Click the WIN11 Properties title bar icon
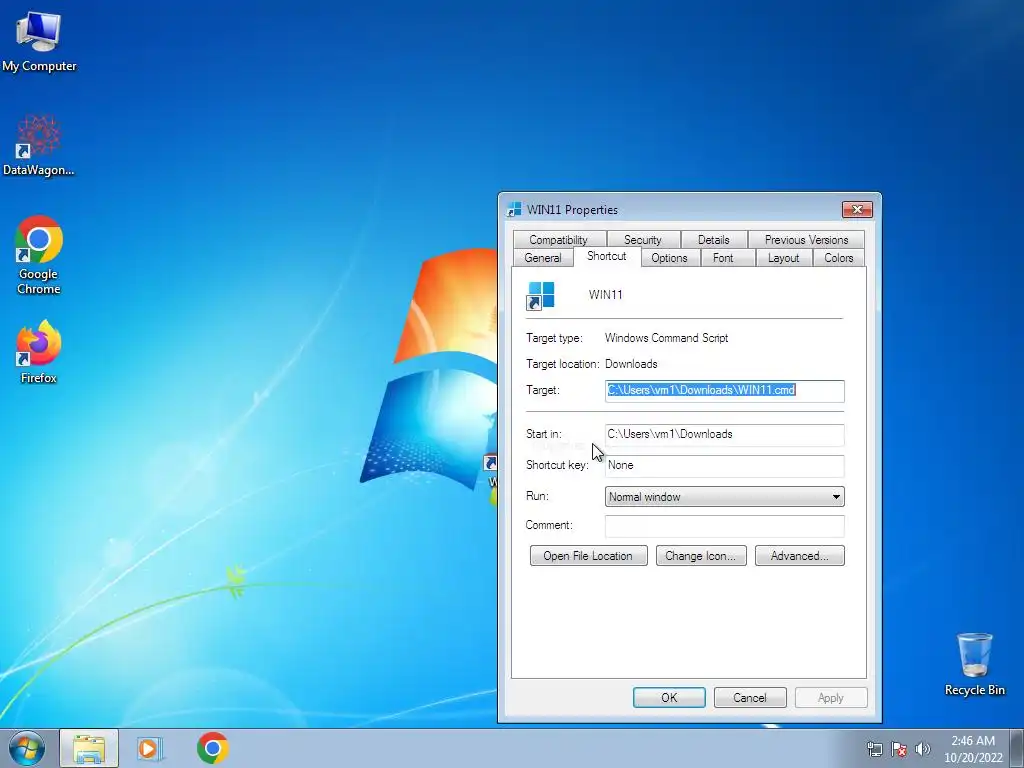 (515, 210)
